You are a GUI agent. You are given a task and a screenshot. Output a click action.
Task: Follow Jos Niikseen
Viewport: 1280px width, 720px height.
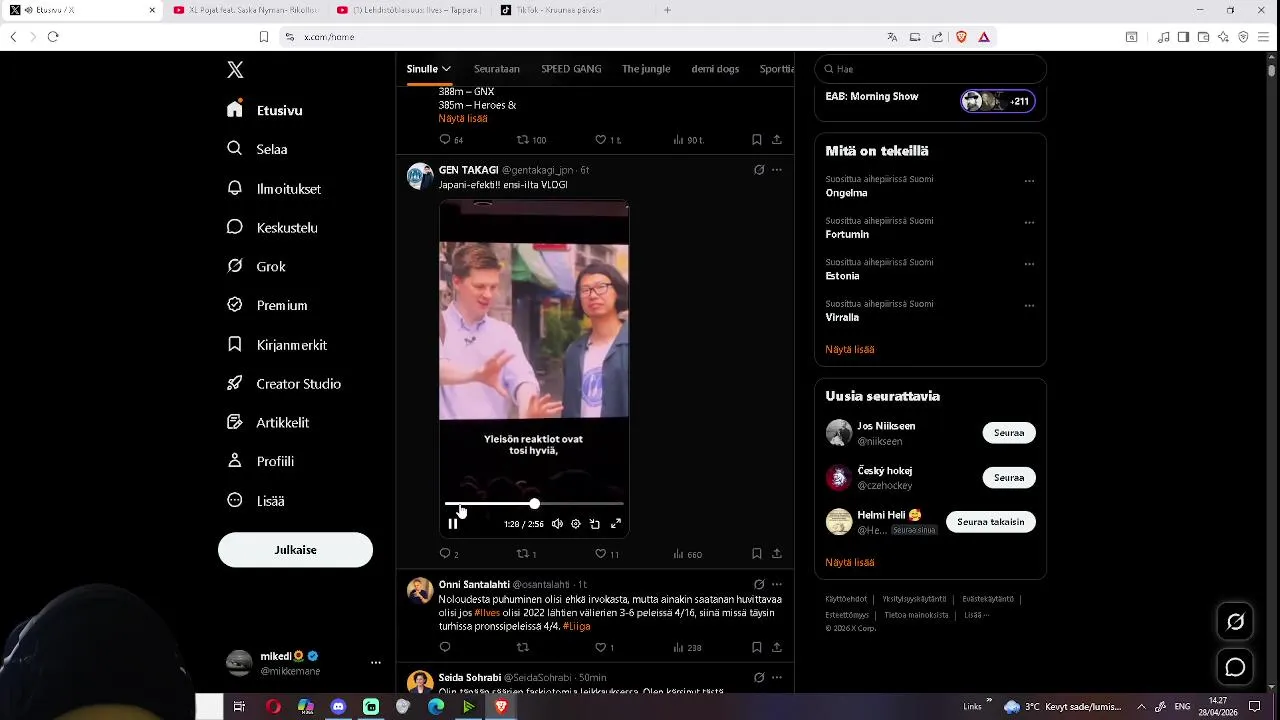[x=1009, y=433]
